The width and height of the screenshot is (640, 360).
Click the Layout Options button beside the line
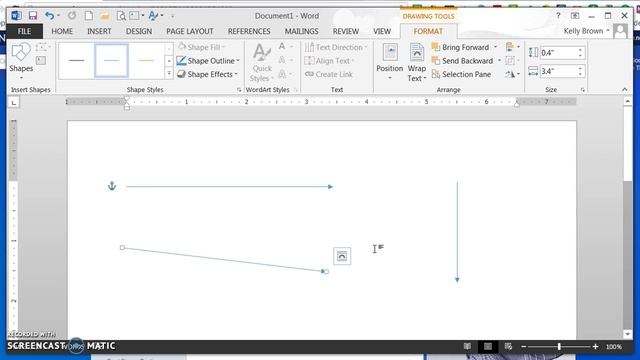point(342,256)
